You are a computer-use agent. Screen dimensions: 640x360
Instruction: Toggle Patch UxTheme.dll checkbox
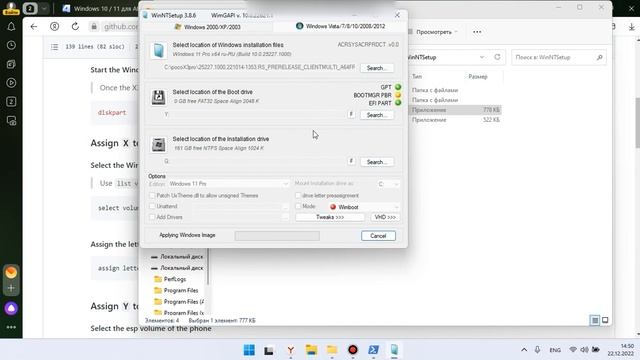[152, 196]
